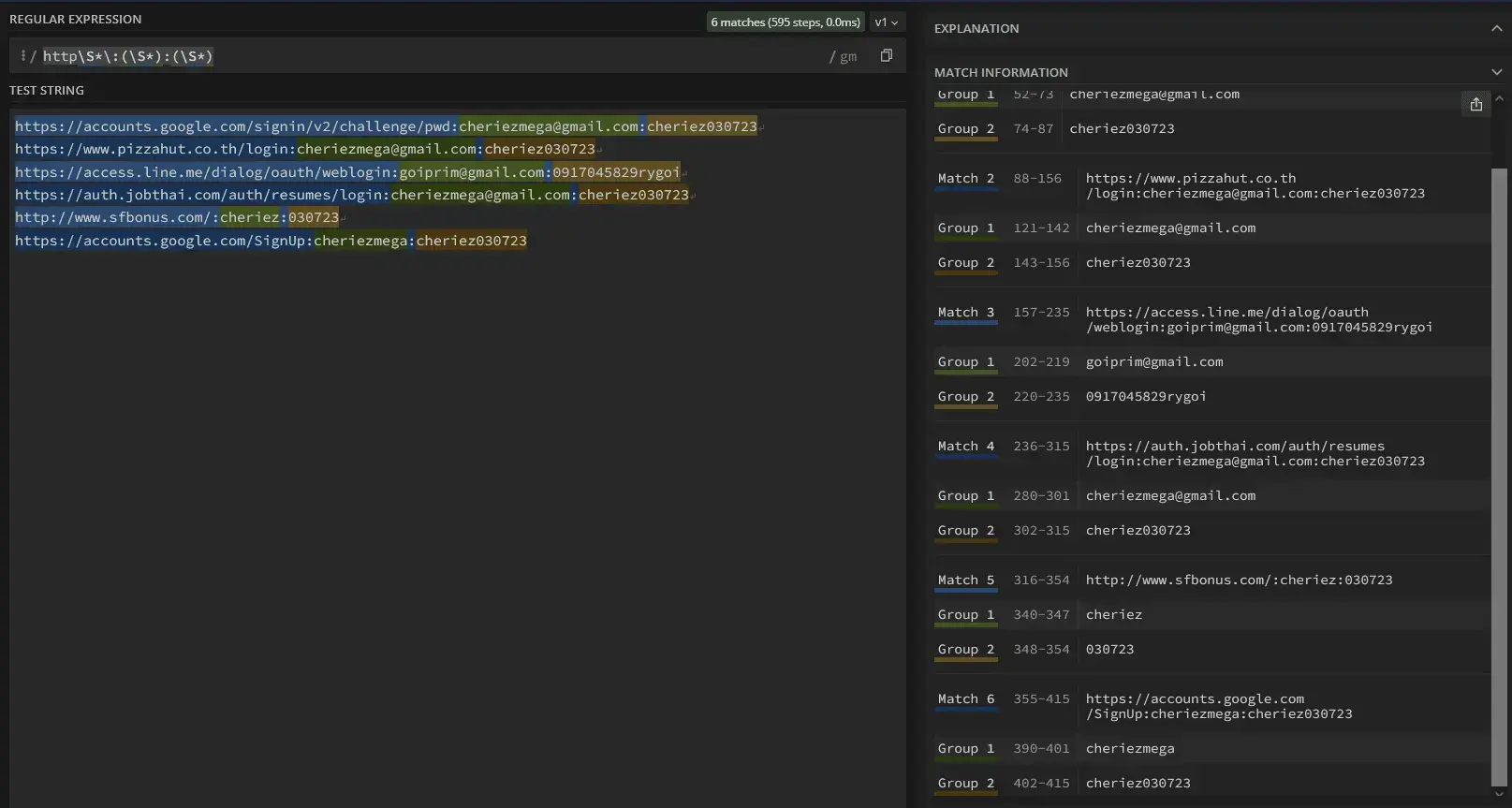Screen dimensions: 1512x808
Task: Click the 'REGULAR EXPRESSION' section heading
Action: [x=76, y=19]
